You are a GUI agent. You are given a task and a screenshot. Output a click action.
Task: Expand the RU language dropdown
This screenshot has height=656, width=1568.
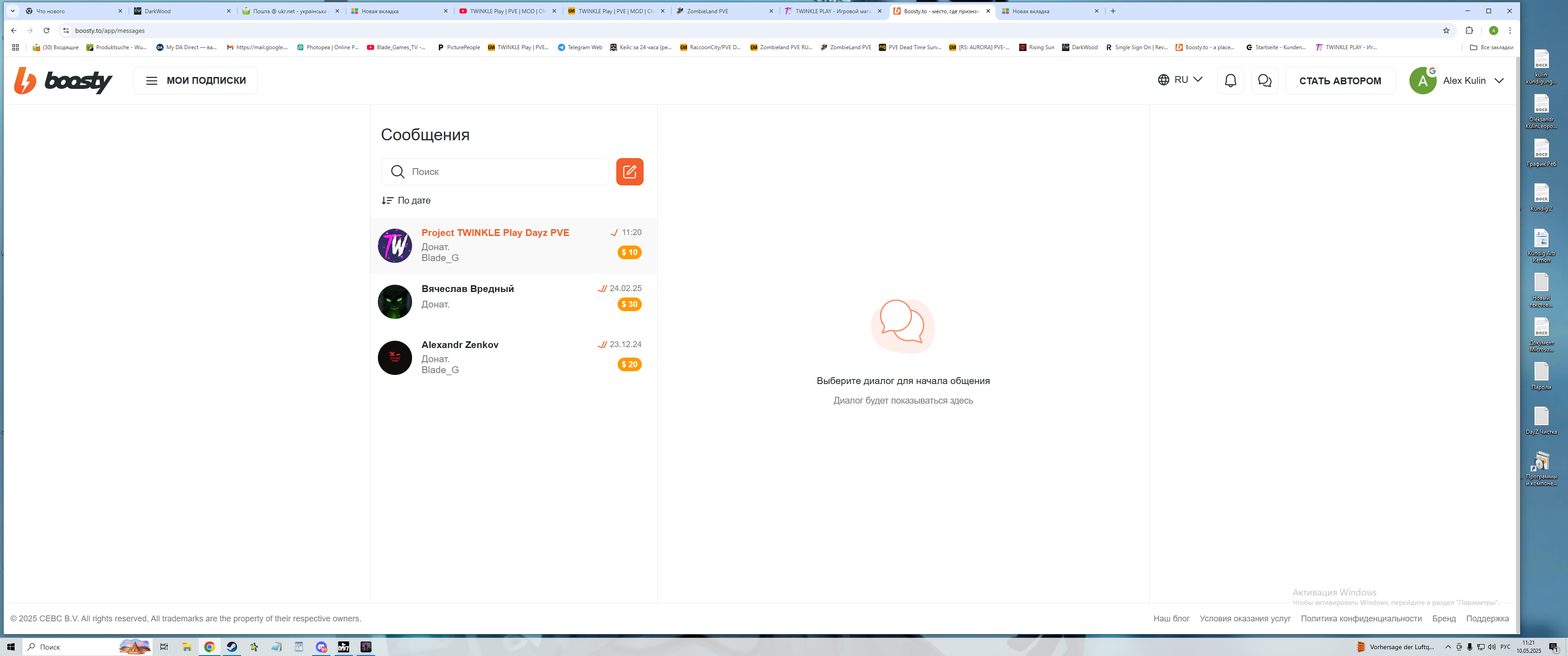click(1180, 80)
